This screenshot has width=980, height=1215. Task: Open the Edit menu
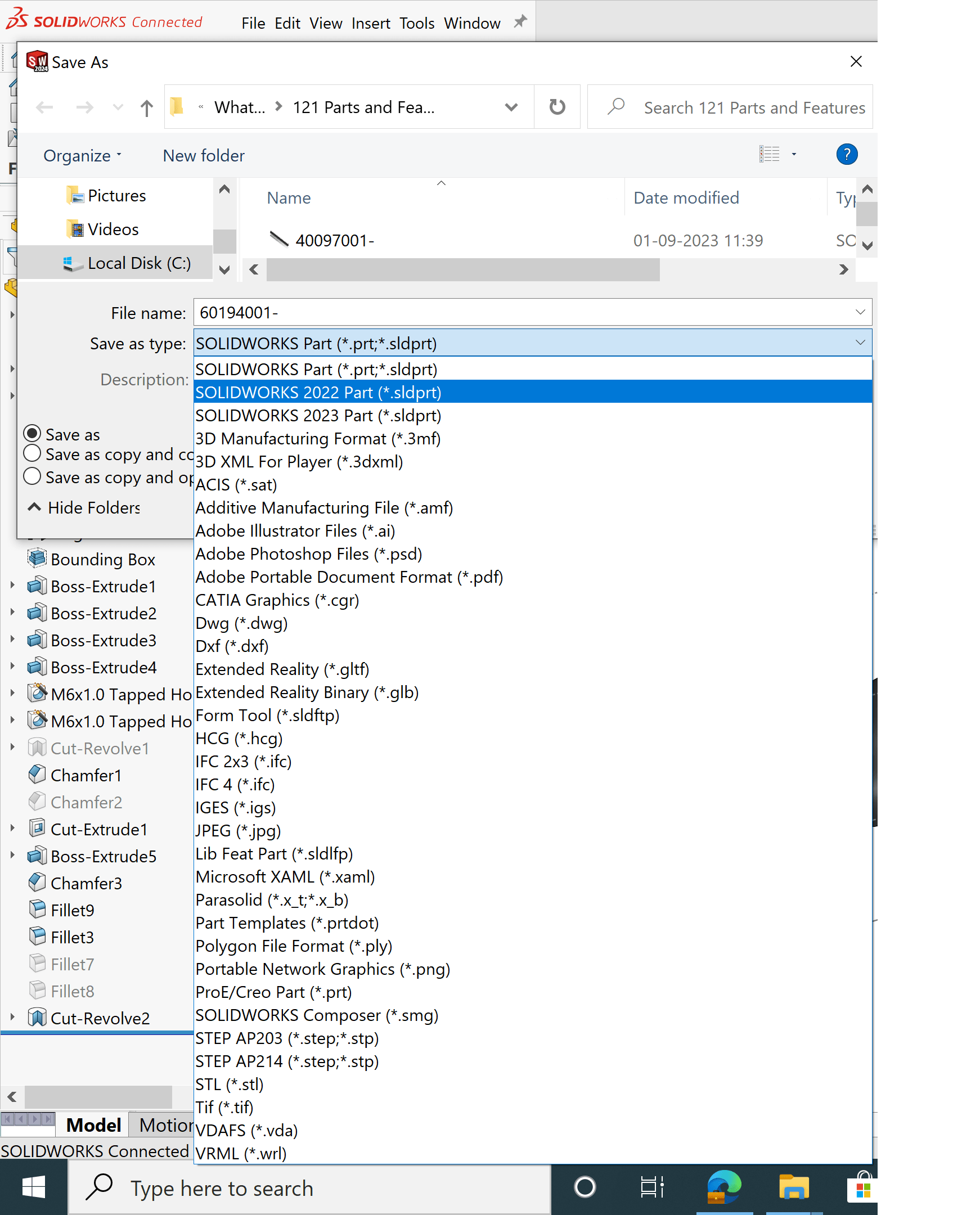pos(287,23)
